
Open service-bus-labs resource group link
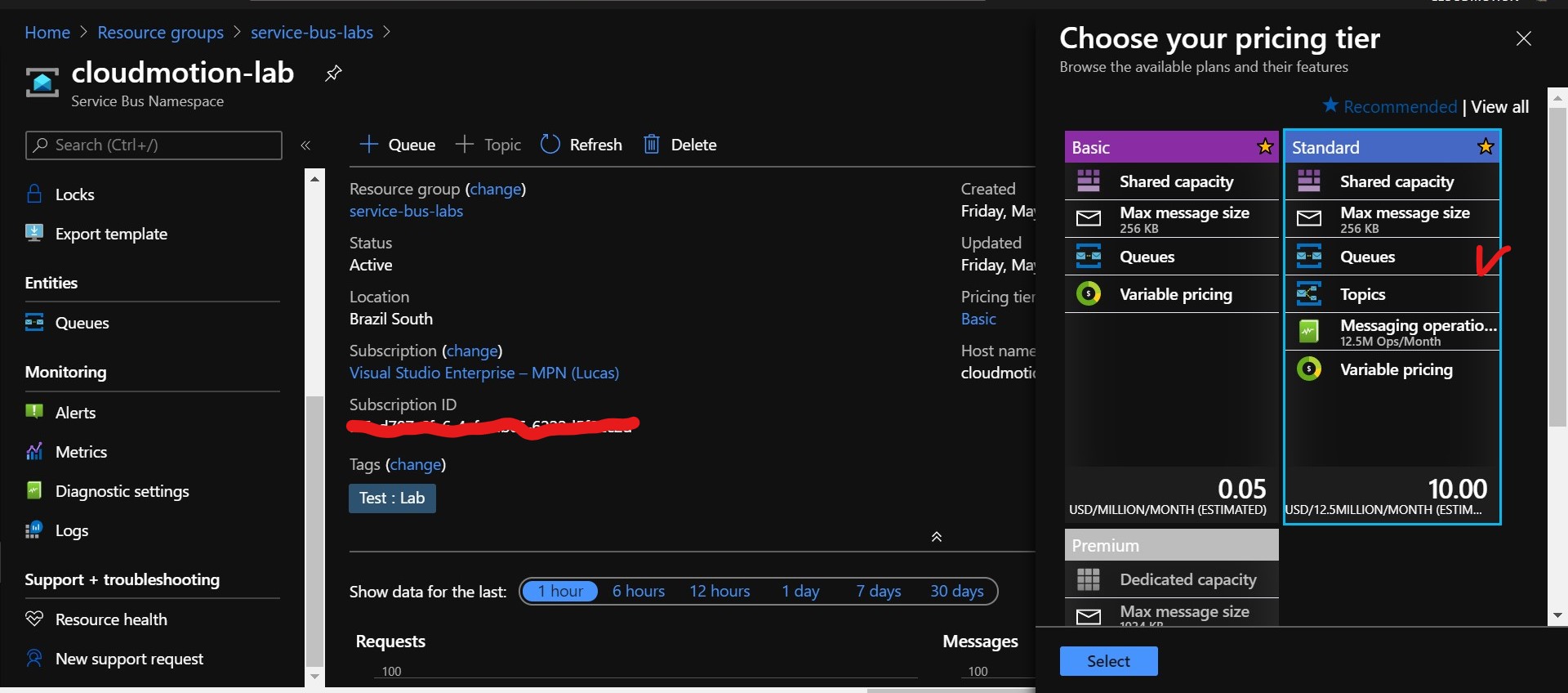coord(406,211)
